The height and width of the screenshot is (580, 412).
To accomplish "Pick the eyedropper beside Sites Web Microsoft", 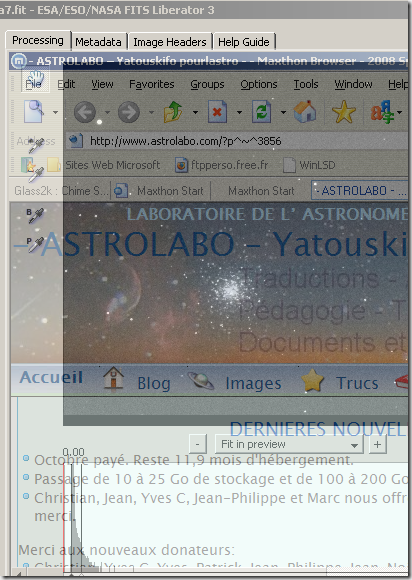I will point(36,175).
